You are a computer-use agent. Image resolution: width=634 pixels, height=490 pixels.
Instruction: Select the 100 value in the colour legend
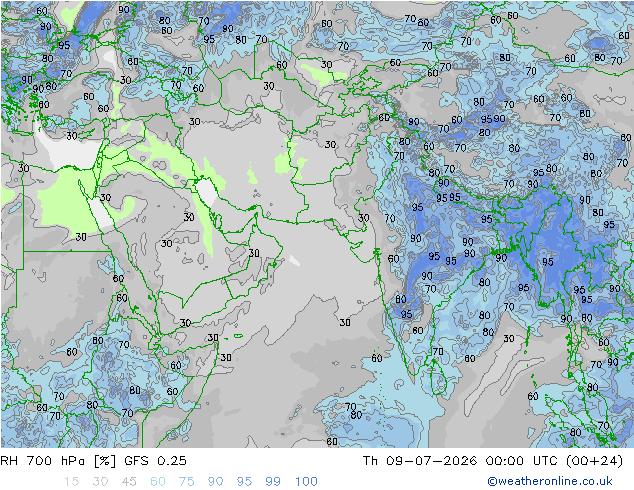[x=306, y=482]
